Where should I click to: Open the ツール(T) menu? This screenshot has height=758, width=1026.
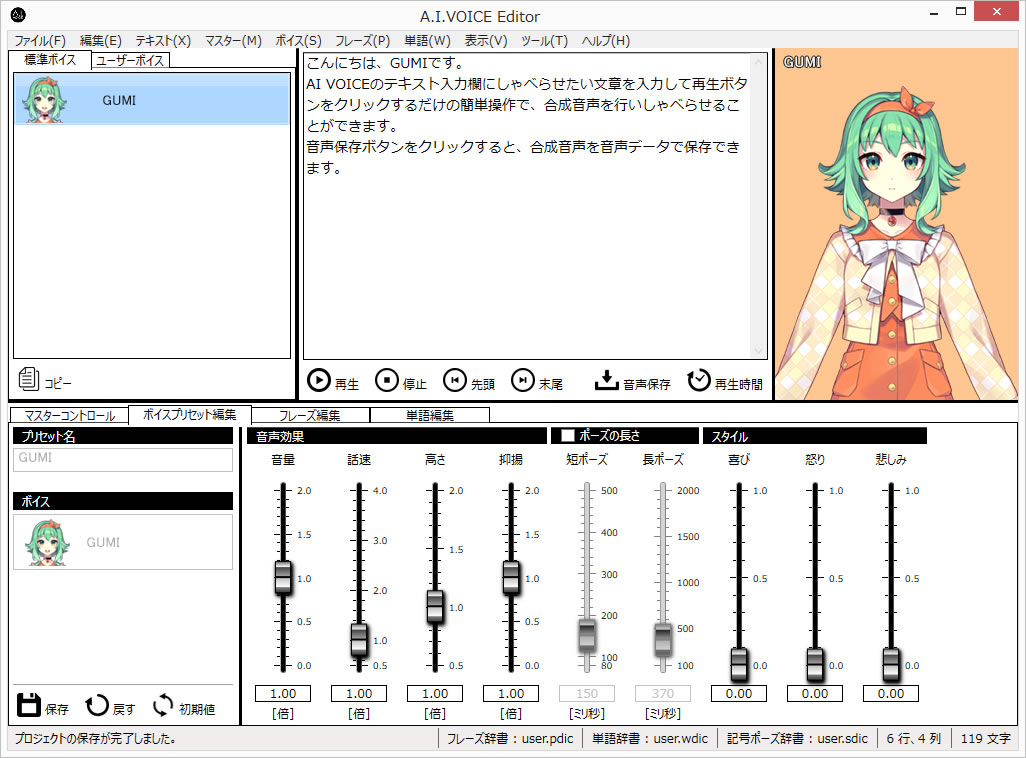pos(544,41)
